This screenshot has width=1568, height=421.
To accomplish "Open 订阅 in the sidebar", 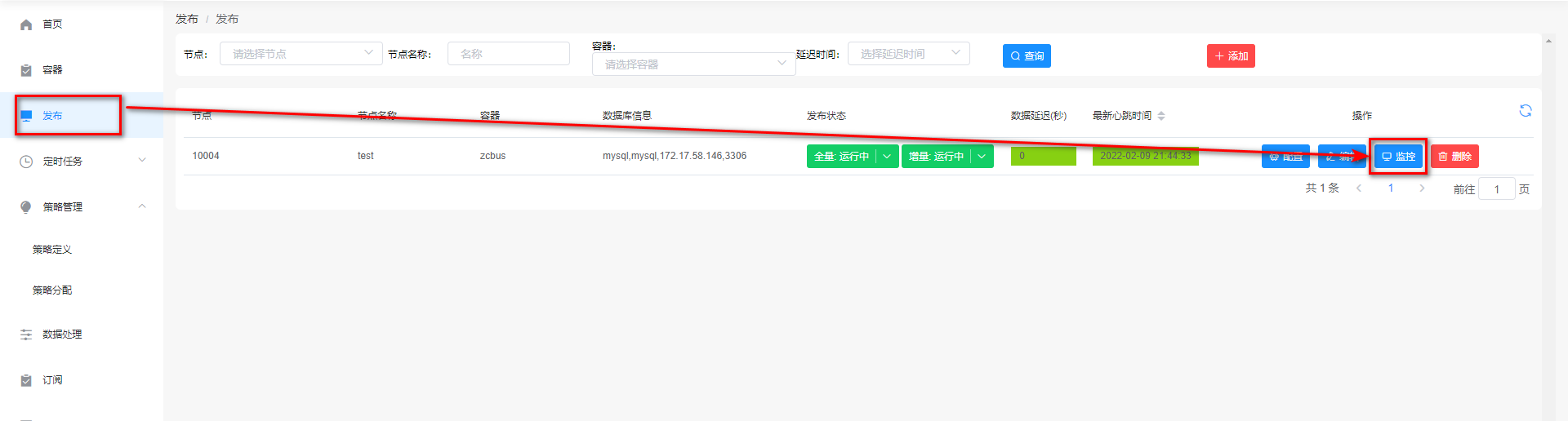I will coord(52,380).
